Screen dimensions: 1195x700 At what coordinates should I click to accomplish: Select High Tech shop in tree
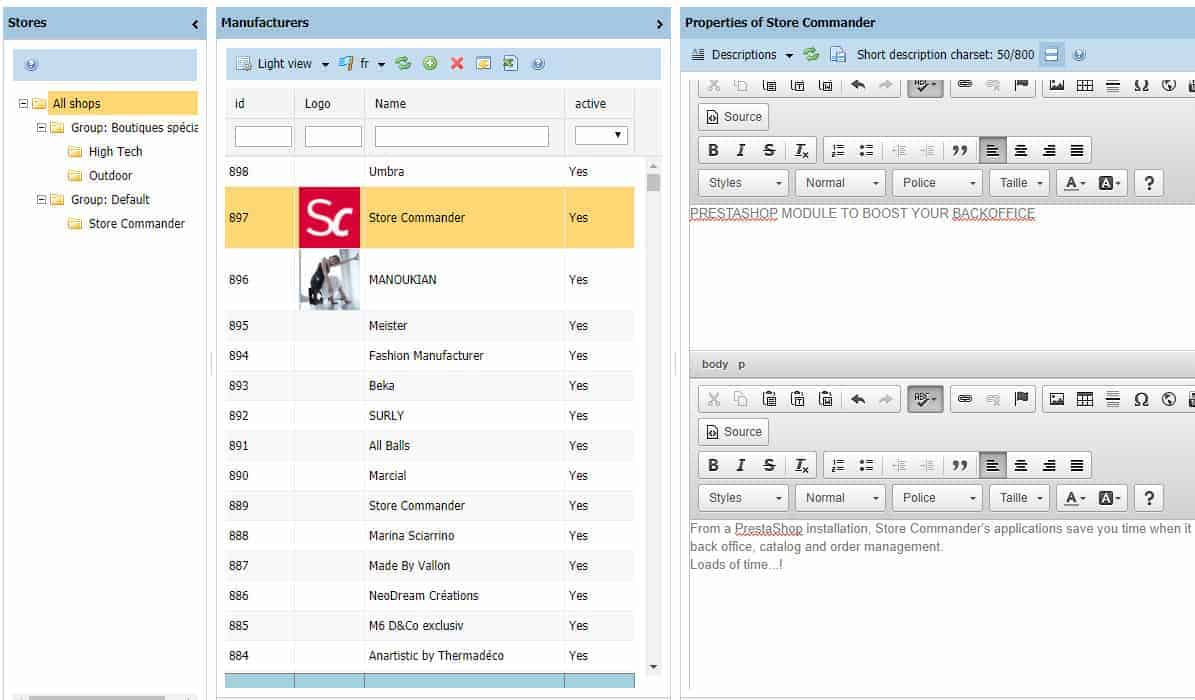coord(115,152)
